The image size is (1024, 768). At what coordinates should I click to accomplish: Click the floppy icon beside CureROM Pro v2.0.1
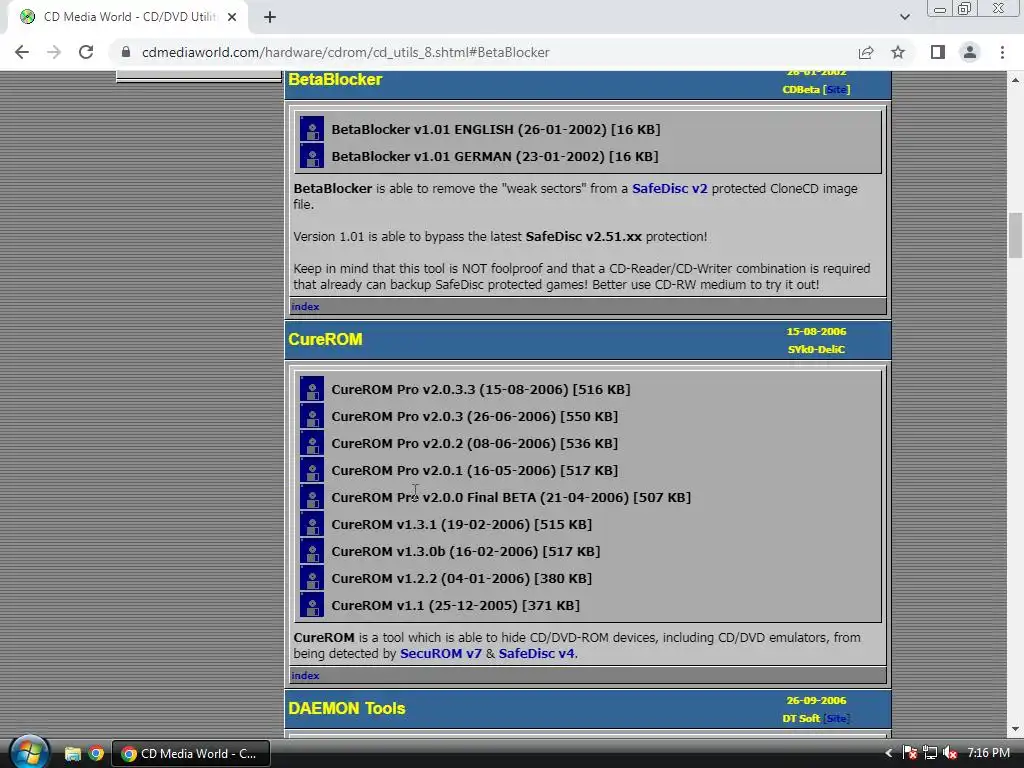[312, 470]
